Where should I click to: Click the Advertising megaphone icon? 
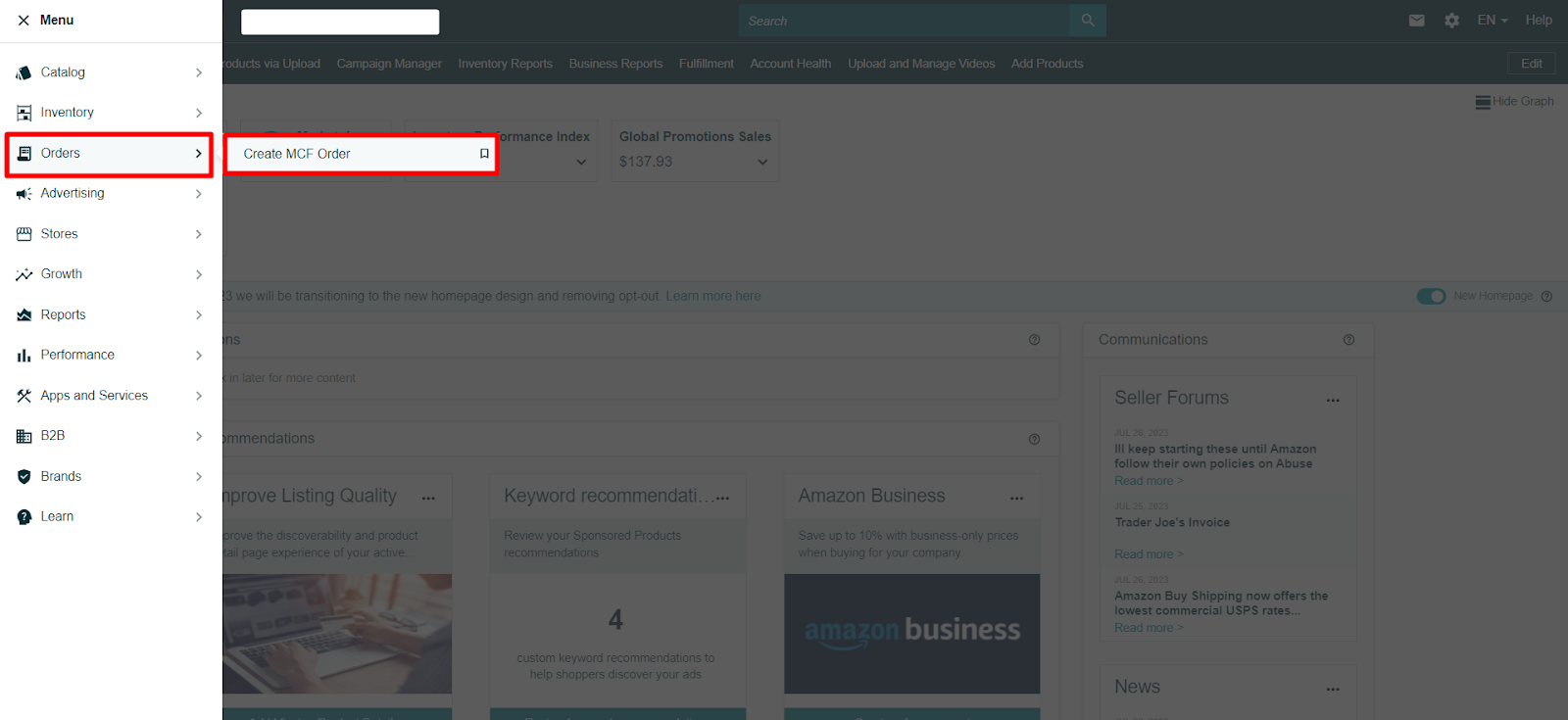(24, 194)
